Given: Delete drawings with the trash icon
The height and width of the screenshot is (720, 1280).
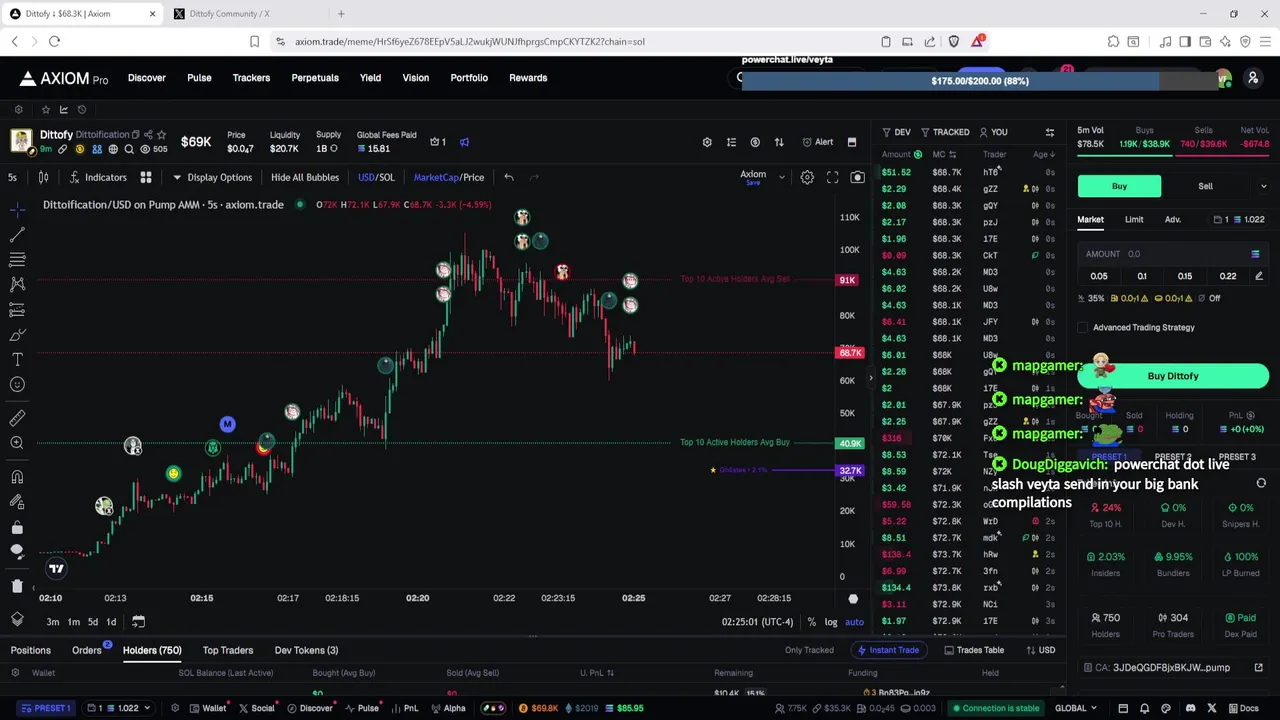Looking at the screenshot, I should click(17, 586).
